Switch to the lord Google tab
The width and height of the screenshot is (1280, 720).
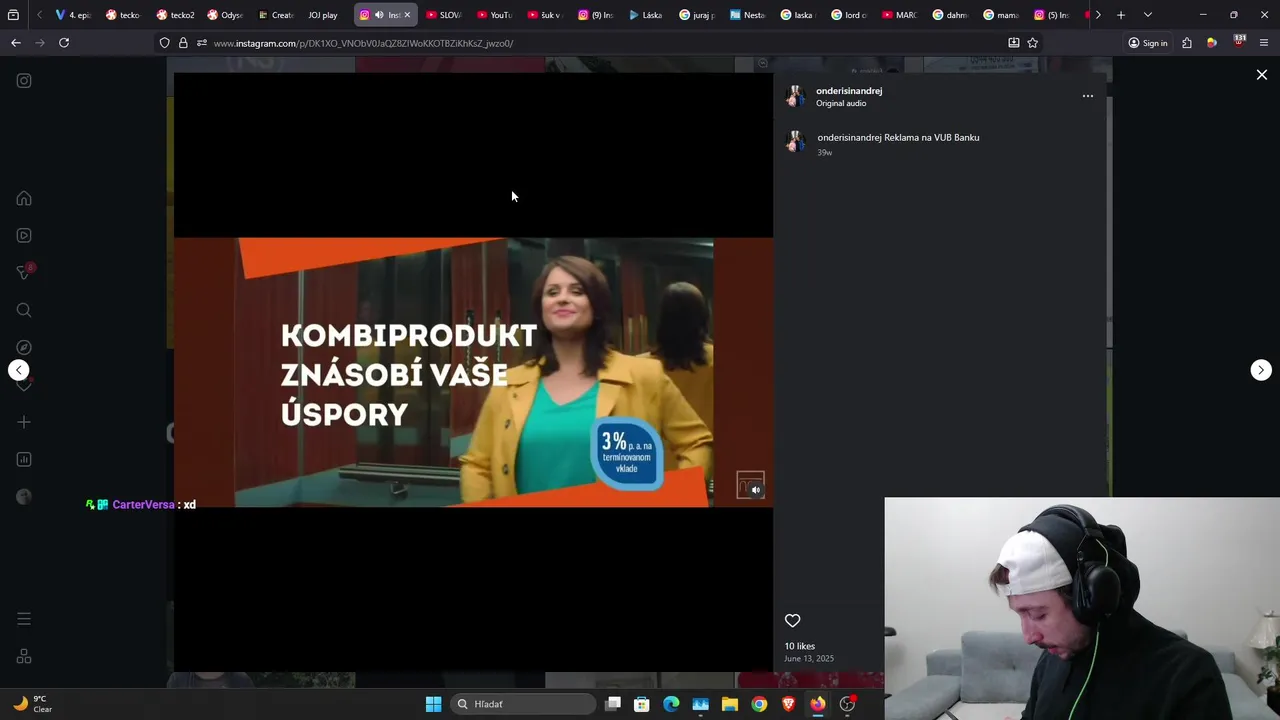coord(848,15)
